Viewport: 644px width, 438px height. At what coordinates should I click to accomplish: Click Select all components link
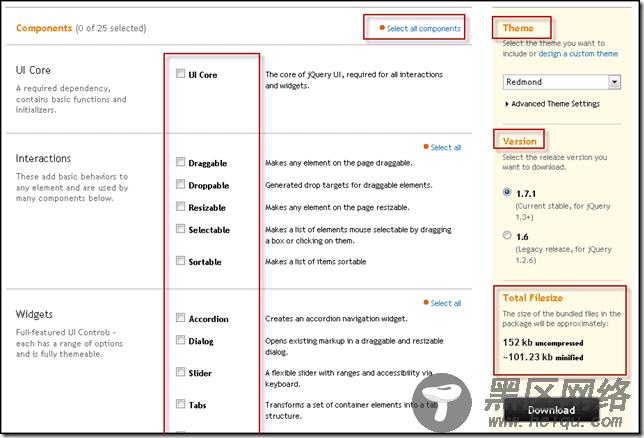coord(423,28)
